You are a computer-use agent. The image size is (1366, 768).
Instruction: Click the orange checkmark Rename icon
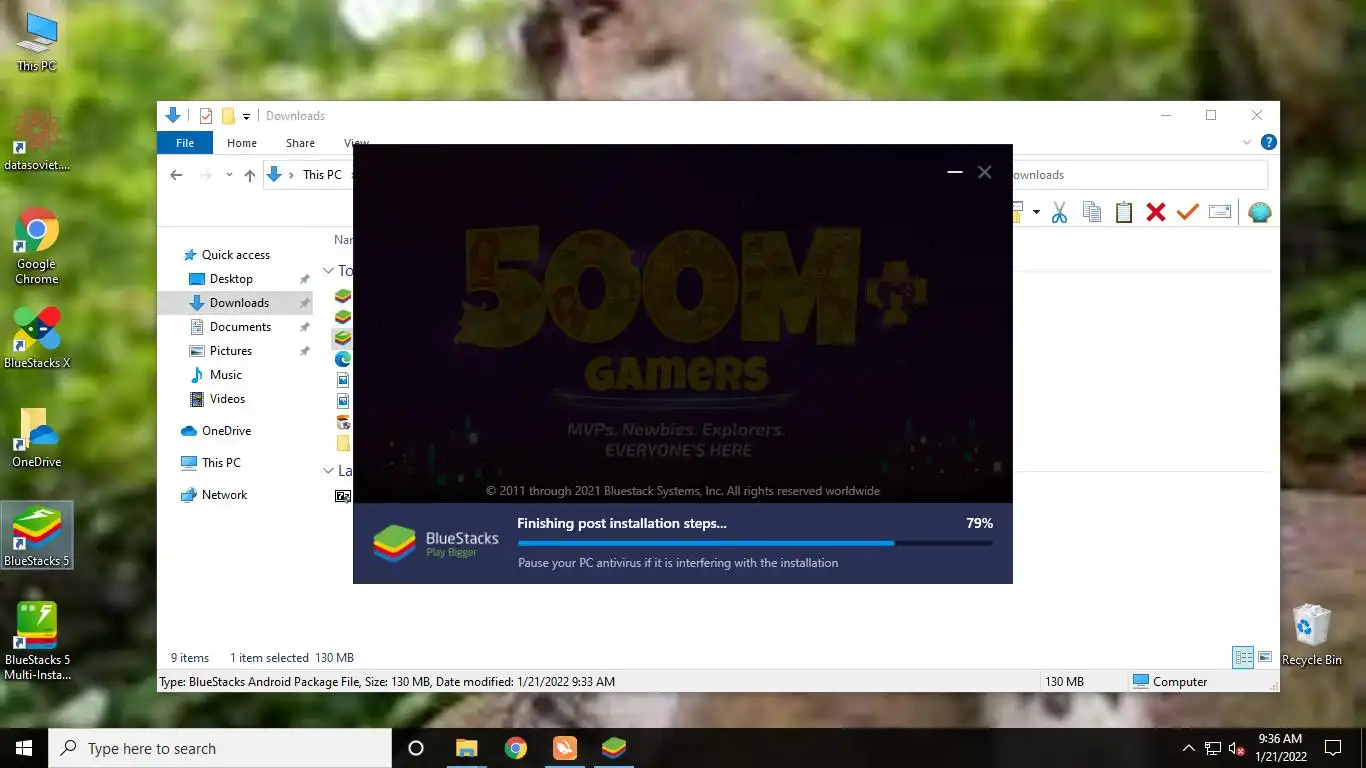(1188, 212)
